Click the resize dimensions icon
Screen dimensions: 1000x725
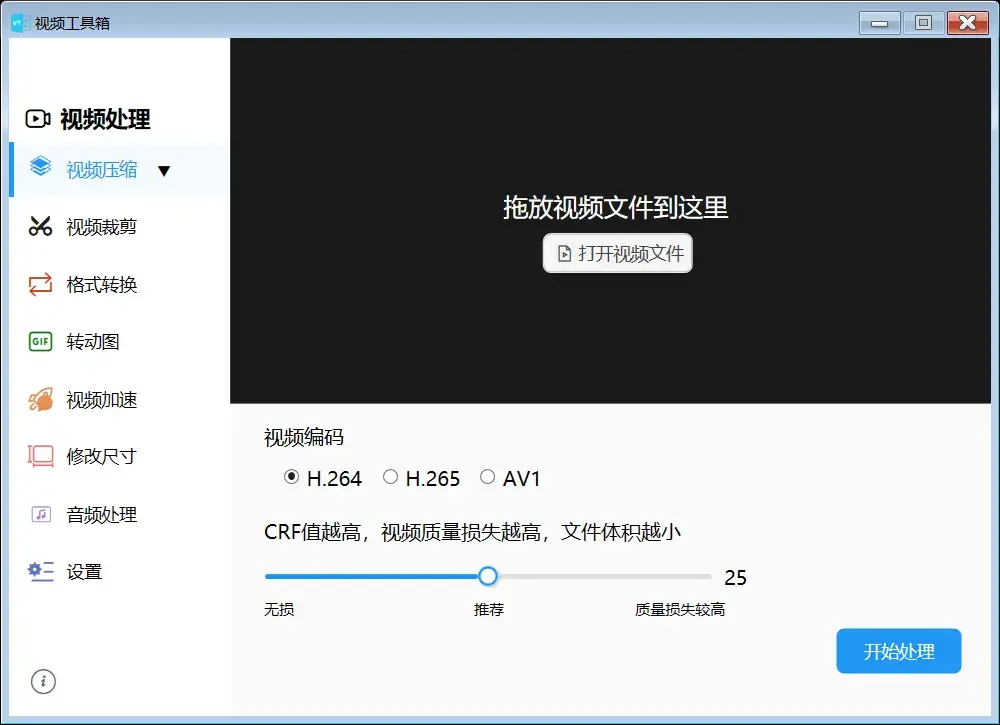click(x=40, y=456)
